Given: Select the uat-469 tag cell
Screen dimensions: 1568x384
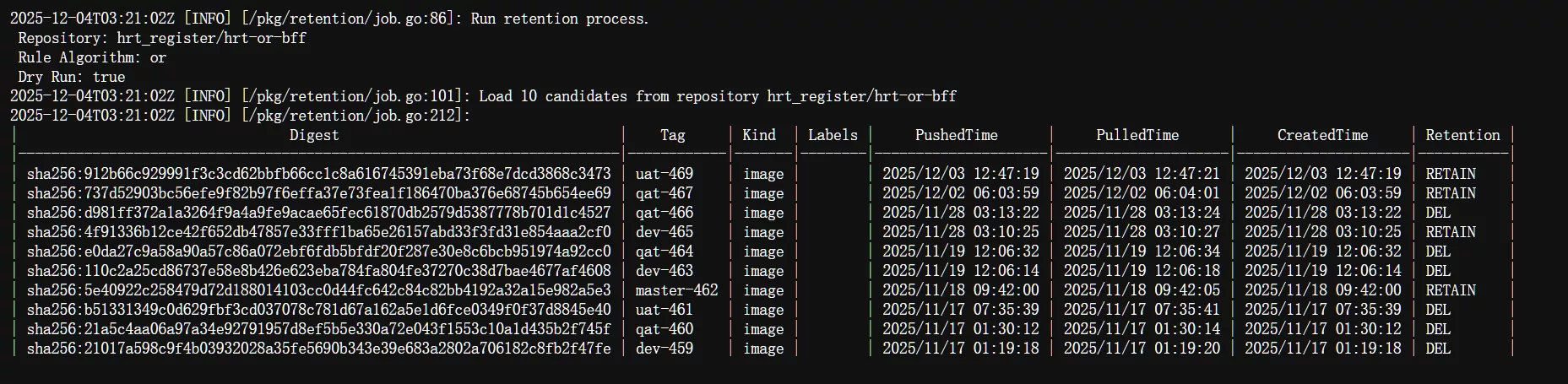Looking at the screenshot, I should pos(665,174).
